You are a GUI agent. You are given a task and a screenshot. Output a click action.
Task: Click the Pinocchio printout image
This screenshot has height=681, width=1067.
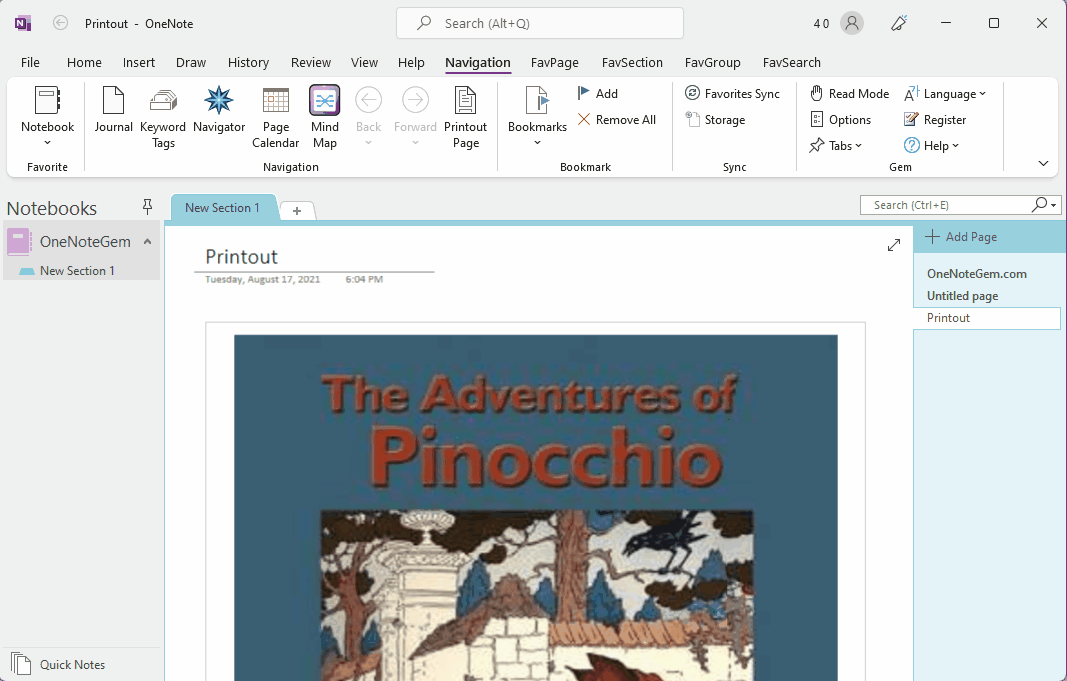536,507
